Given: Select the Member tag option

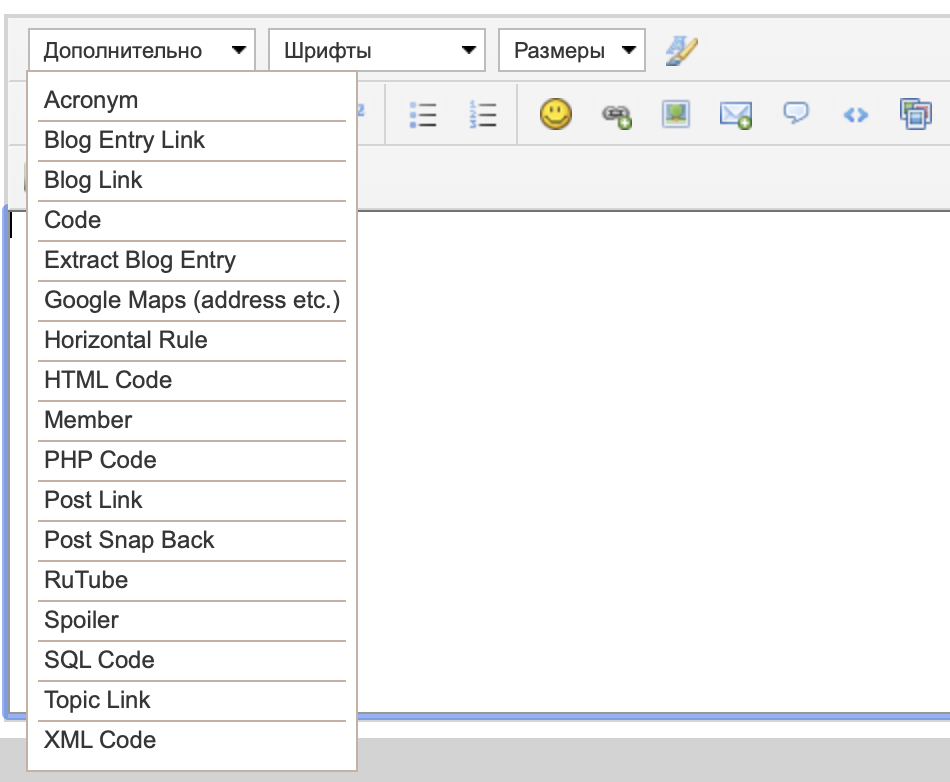Looking at the screenshot, I should pos(191,420).
